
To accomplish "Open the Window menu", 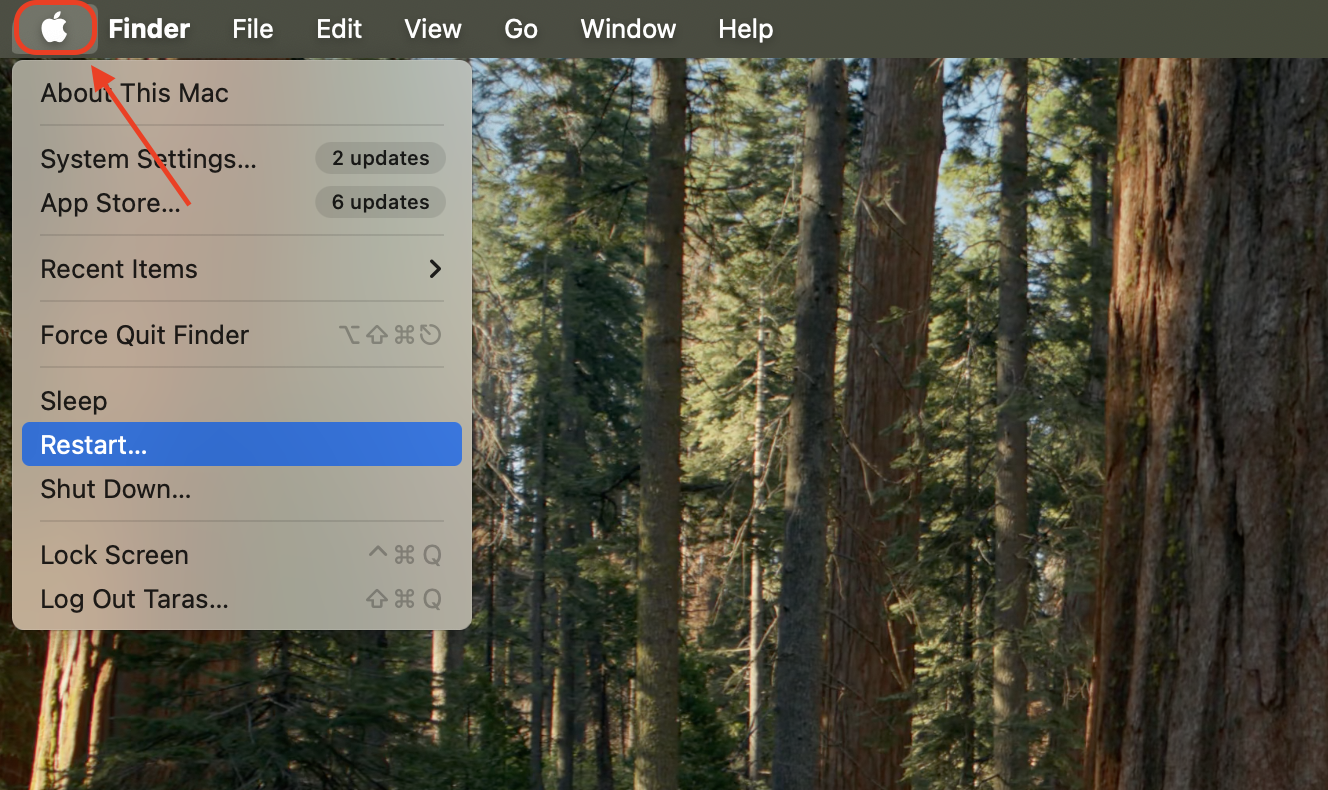I will 627,28.
